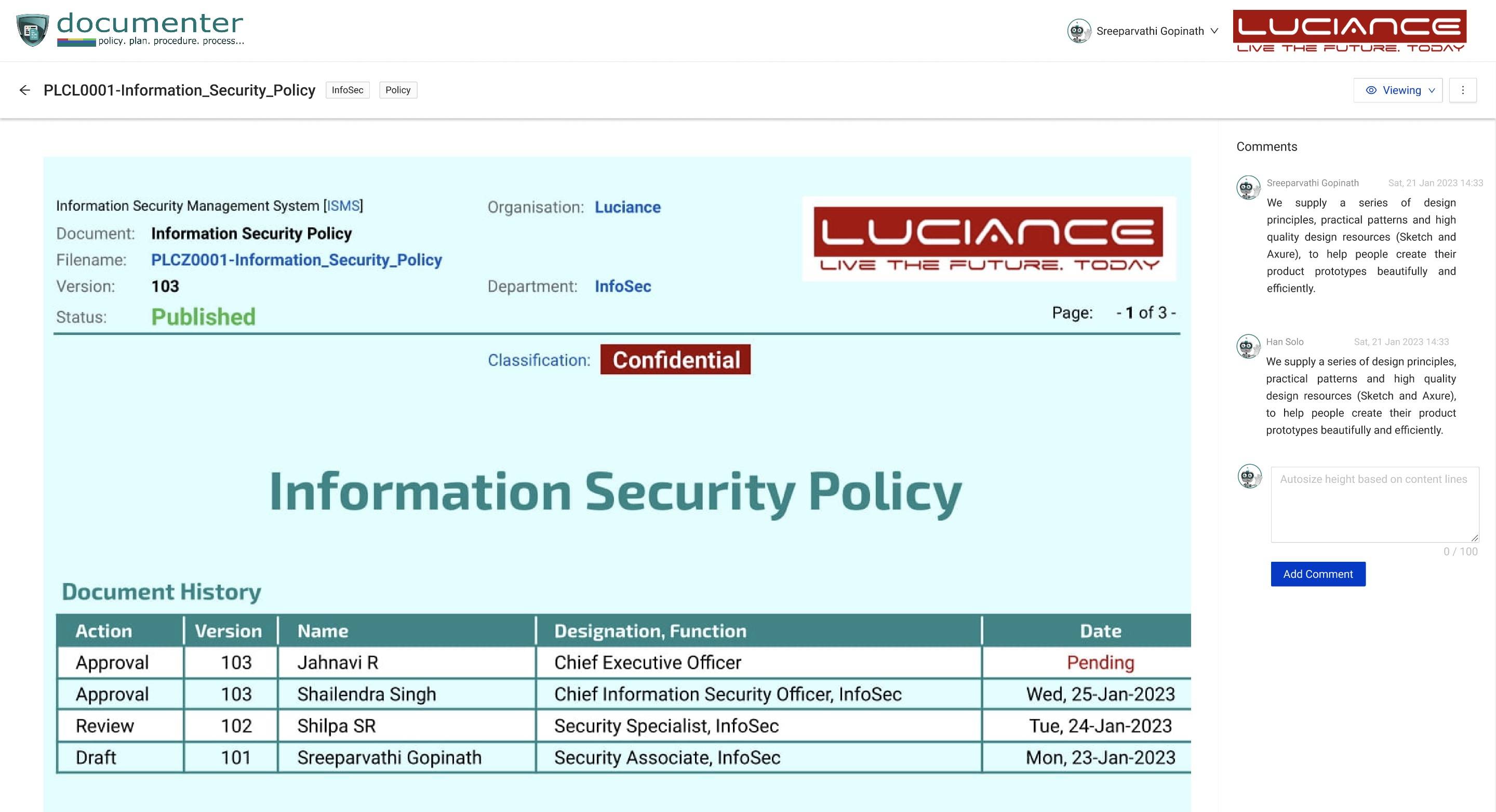The image size is (1496, 812).
Task: Click the Information Security Policy document name value
Action: pos(251,233)
